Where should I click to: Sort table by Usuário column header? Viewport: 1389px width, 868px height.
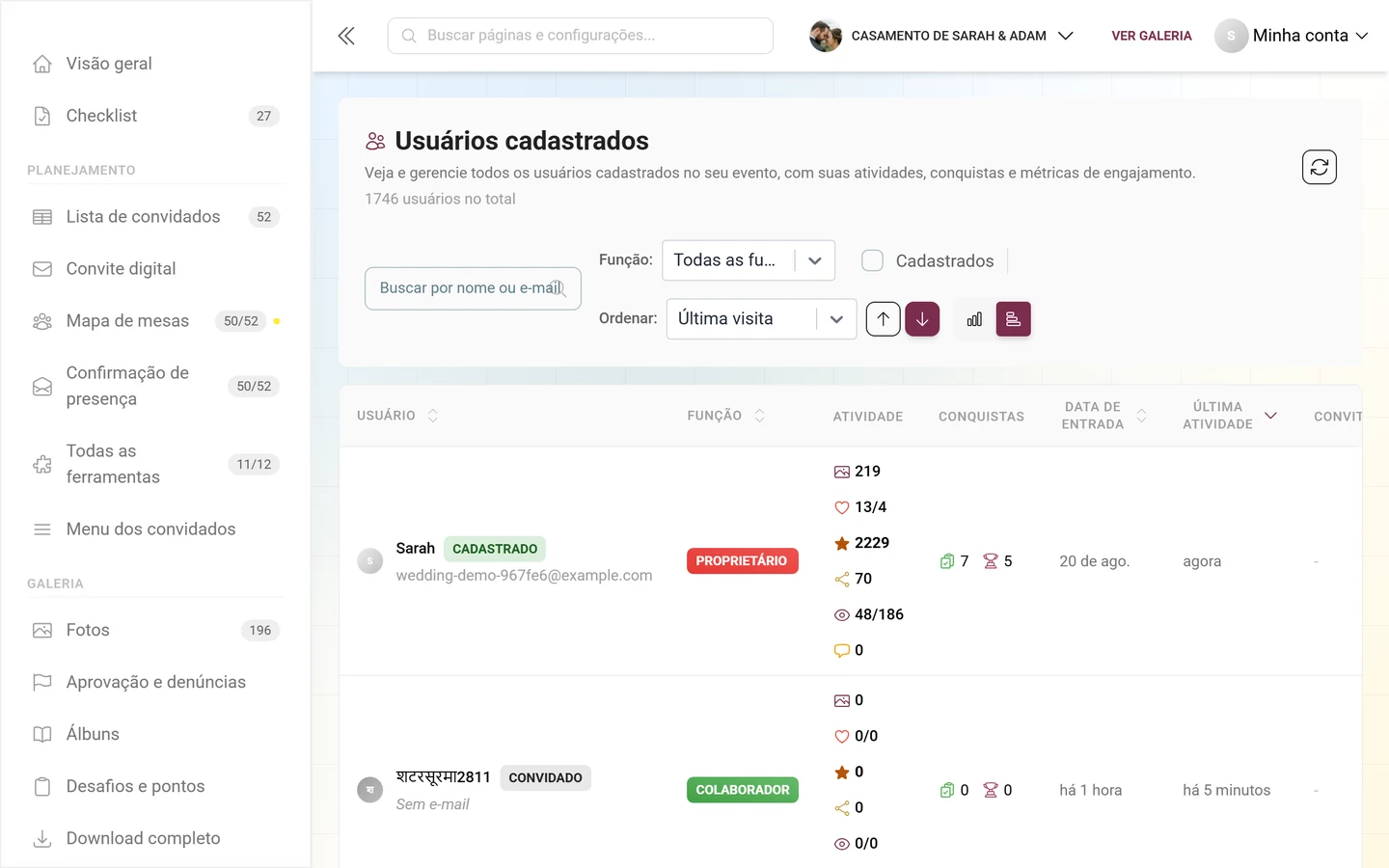pos(397,416)
